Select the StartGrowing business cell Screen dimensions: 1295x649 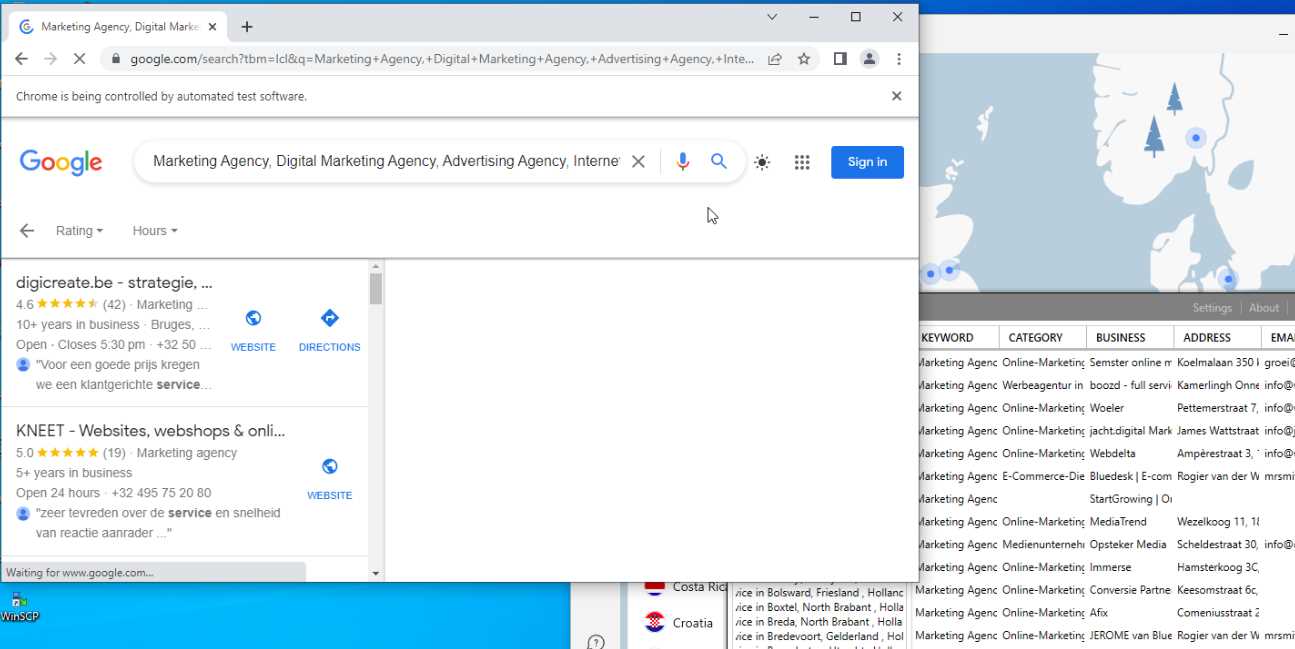(1130, 499)
